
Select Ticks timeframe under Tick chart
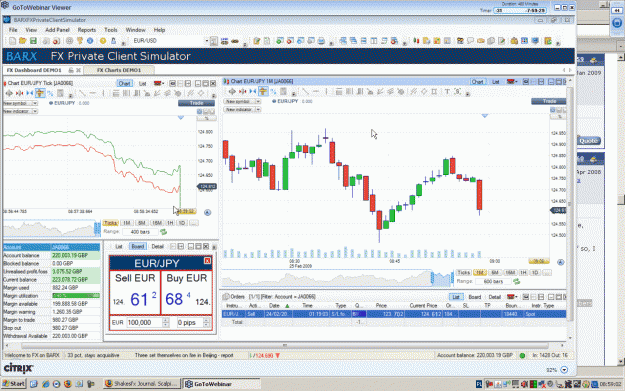110,223
